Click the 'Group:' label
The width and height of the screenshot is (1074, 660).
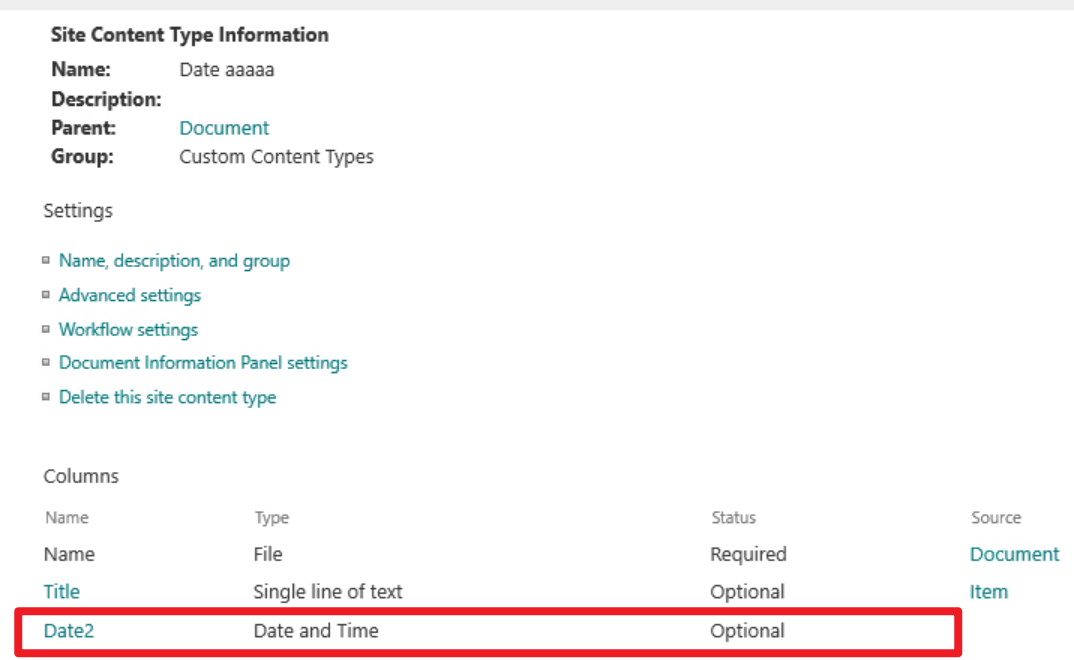(x=82, y=157)
